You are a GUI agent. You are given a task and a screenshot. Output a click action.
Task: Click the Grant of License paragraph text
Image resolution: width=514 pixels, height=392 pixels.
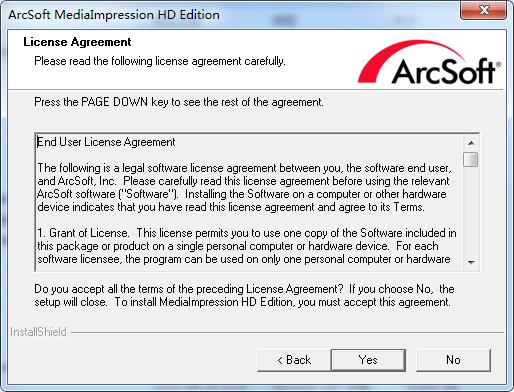[x=247, y=246]
